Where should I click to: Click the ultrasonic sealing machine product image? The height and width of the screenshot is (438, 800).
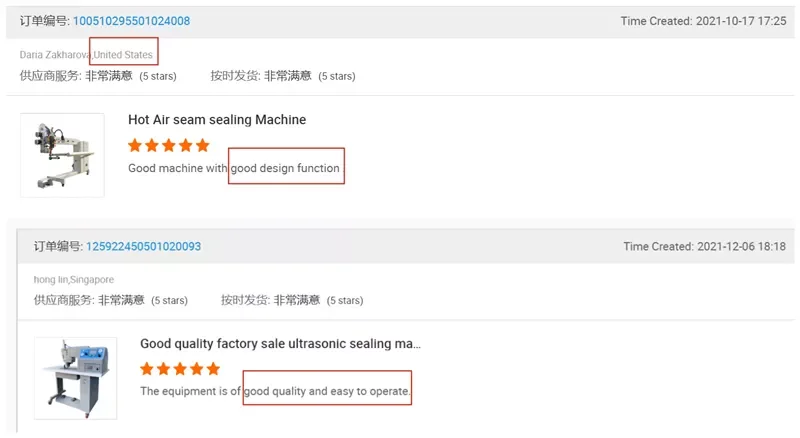75,377
